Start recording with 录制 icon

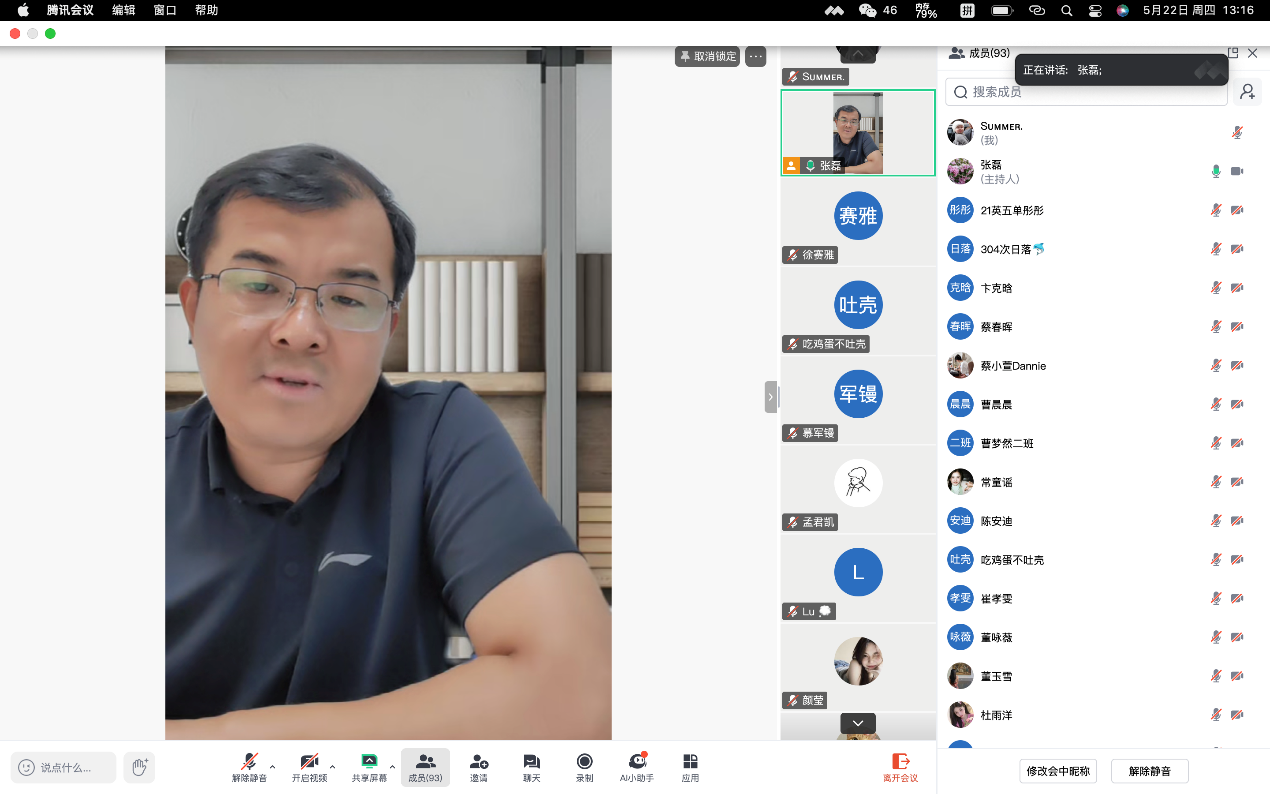584,766
